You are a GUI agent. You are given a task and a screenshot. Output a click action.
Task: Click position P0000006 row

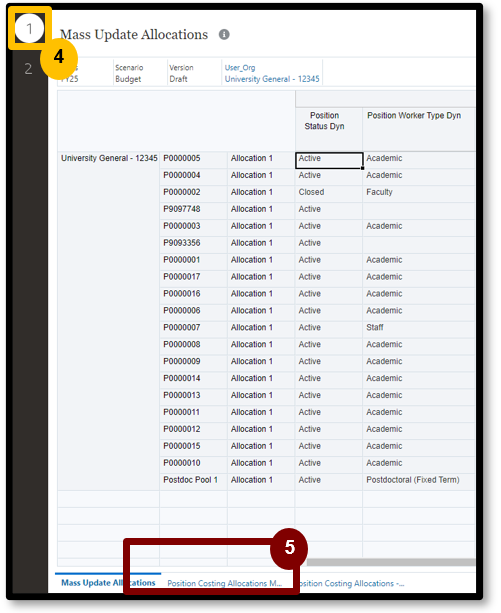(193, 311)
